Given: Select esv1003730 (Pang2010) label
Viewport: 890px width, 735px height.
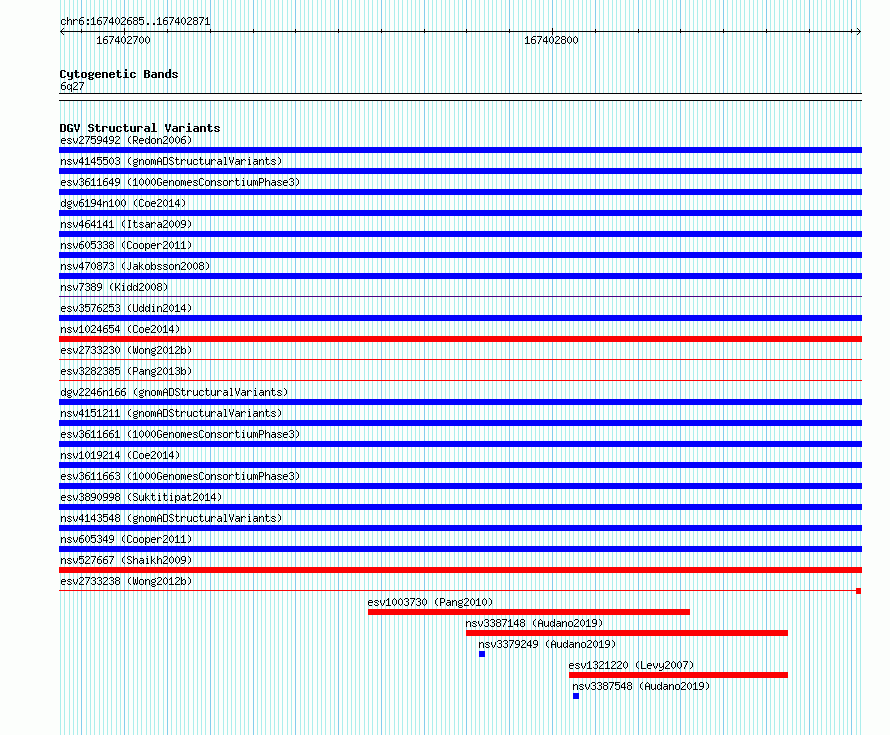Looking at the screenshot, I should (430, 602).
